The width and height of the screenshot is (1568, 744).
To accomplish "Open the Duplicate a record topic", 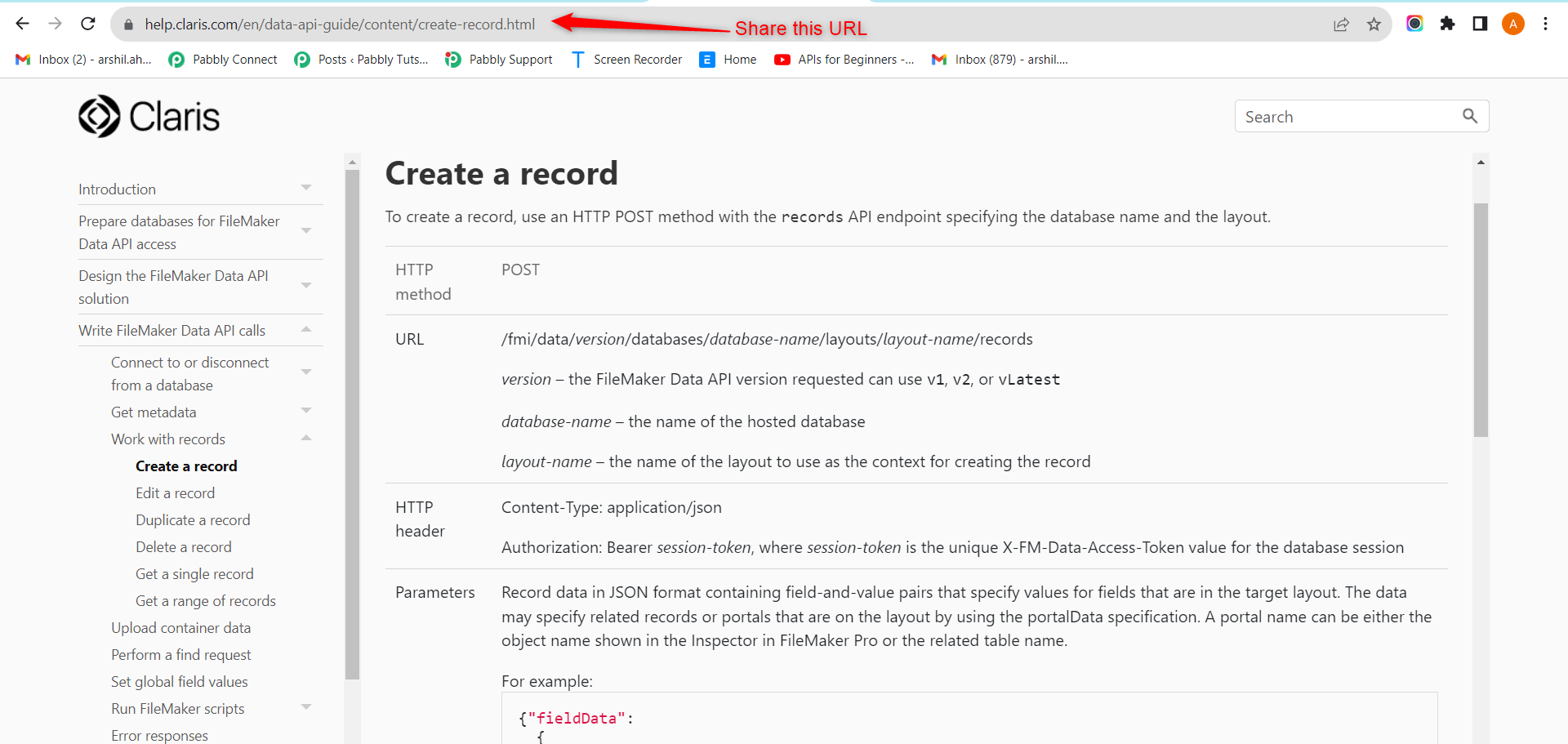I will point(193,520).
